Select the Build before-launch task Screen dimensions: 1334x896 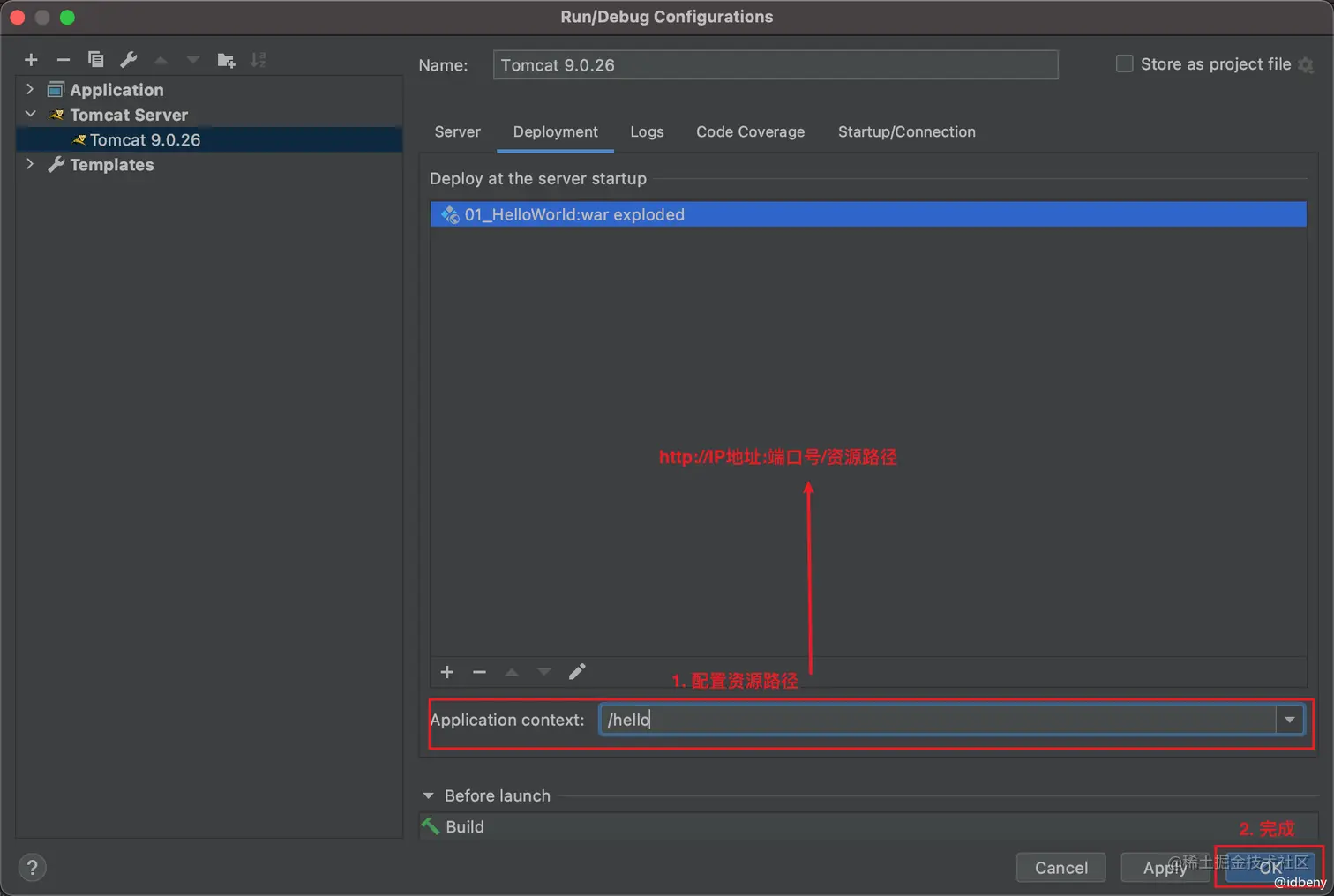868,826
